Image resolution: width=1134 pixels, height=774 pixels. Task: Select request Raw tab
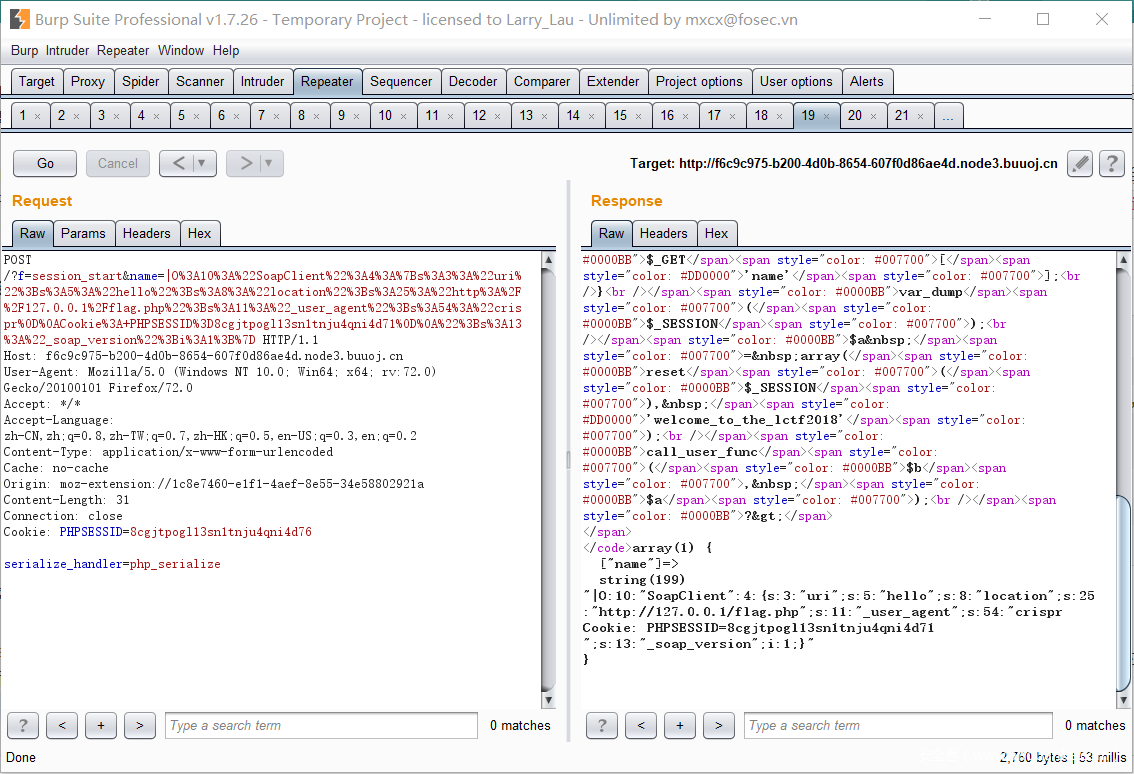(x=33, y=234)
